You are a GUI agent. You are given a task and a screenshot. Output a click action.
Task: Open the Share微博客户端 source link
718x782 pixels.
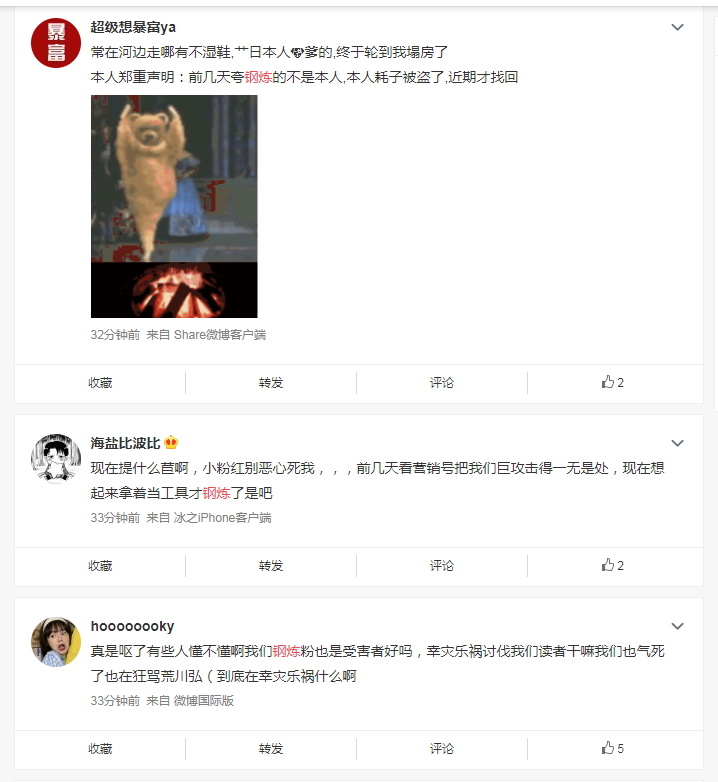click(220, 335)
